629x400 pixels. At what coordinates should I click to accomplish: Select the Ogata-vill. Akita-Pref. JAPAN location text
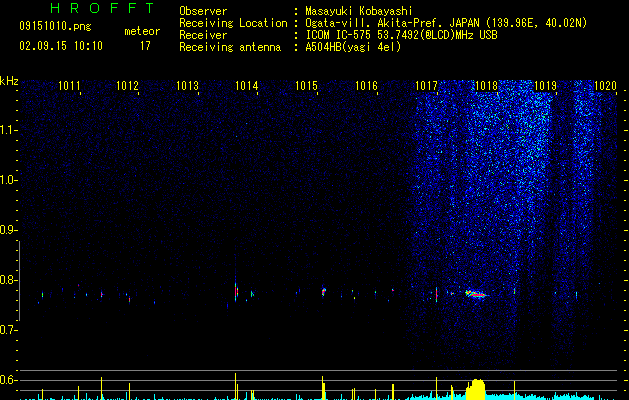point(446,23)
